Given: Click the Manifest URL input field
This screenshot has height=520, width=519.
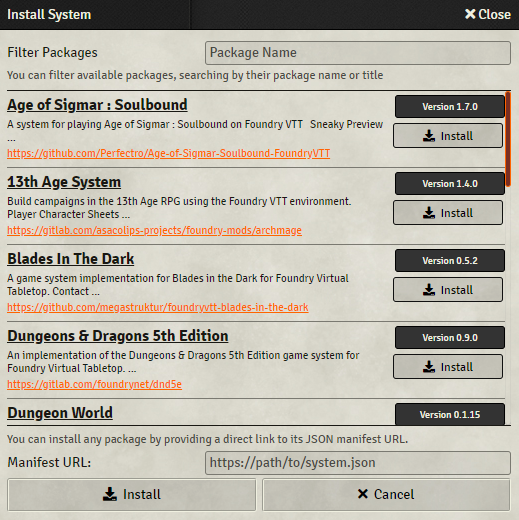Looking at the screenshot, I should (x=358, y=463).
